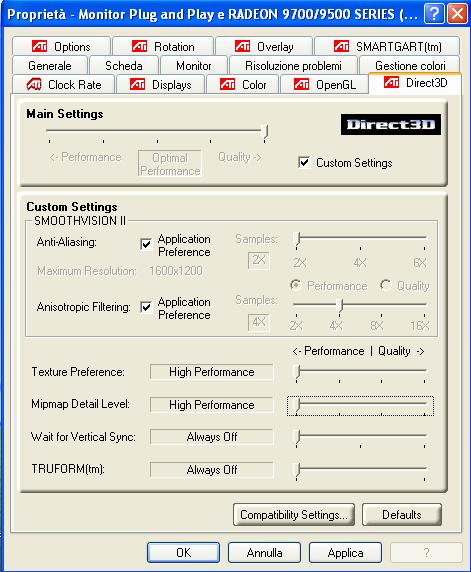The height and width of the screenshot is (572, 471).
Task: Open Risoluzione problemi tab
Action: pyautogui.click(x=293, y=65)
